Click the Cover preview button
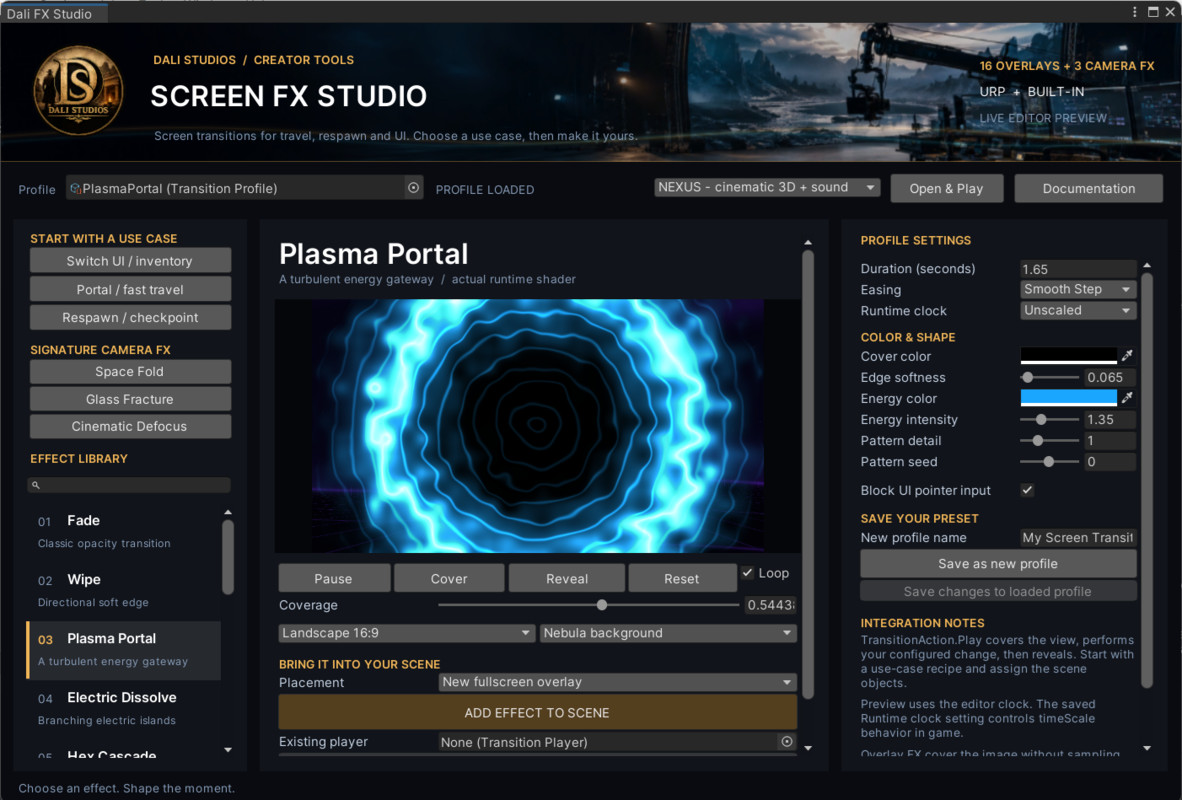Viewport: 1182px width, 800px height. (x=449, y=578)
